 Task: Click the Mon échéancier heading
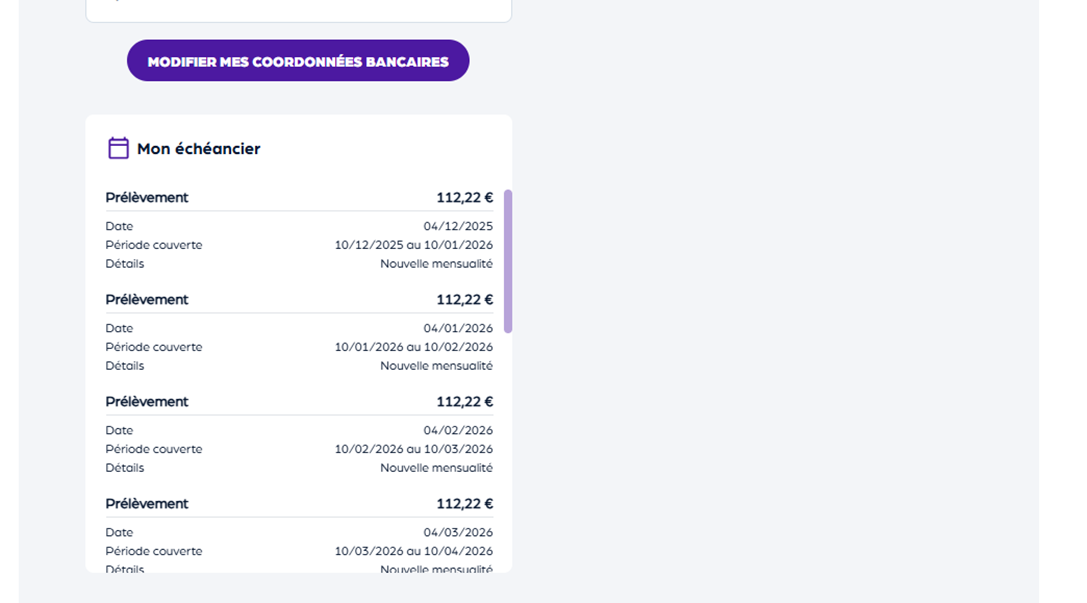click(198, 149)
